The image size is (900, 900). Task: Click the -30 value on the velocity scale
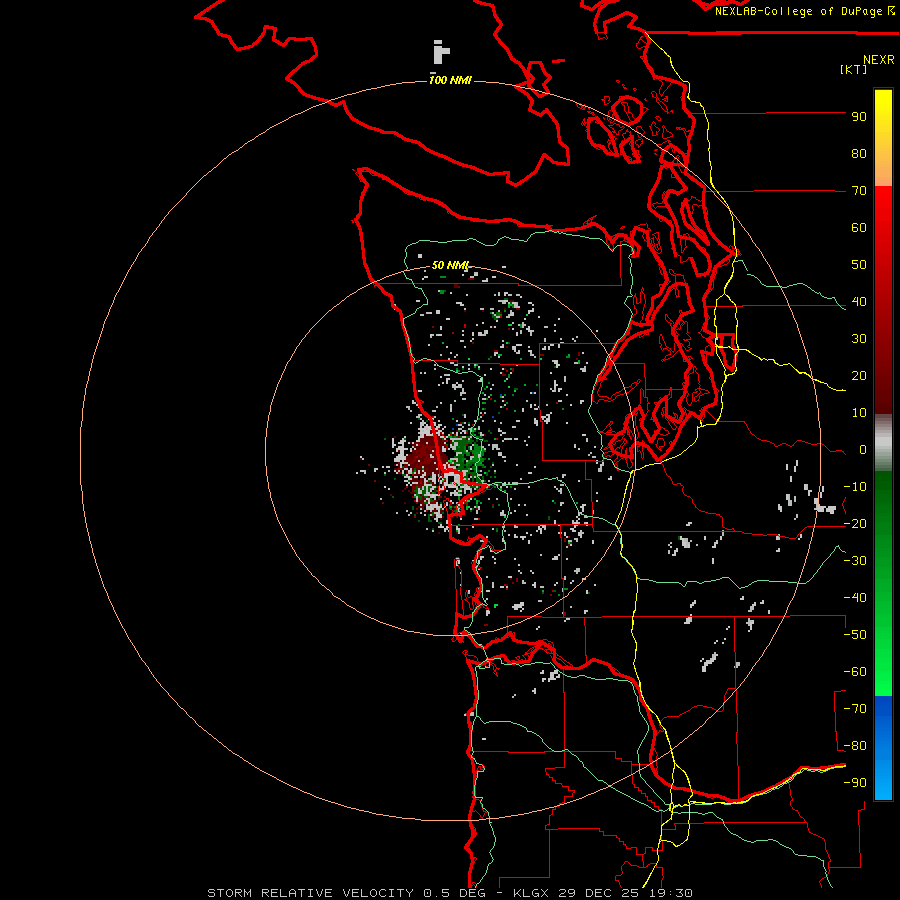[855, 561]
